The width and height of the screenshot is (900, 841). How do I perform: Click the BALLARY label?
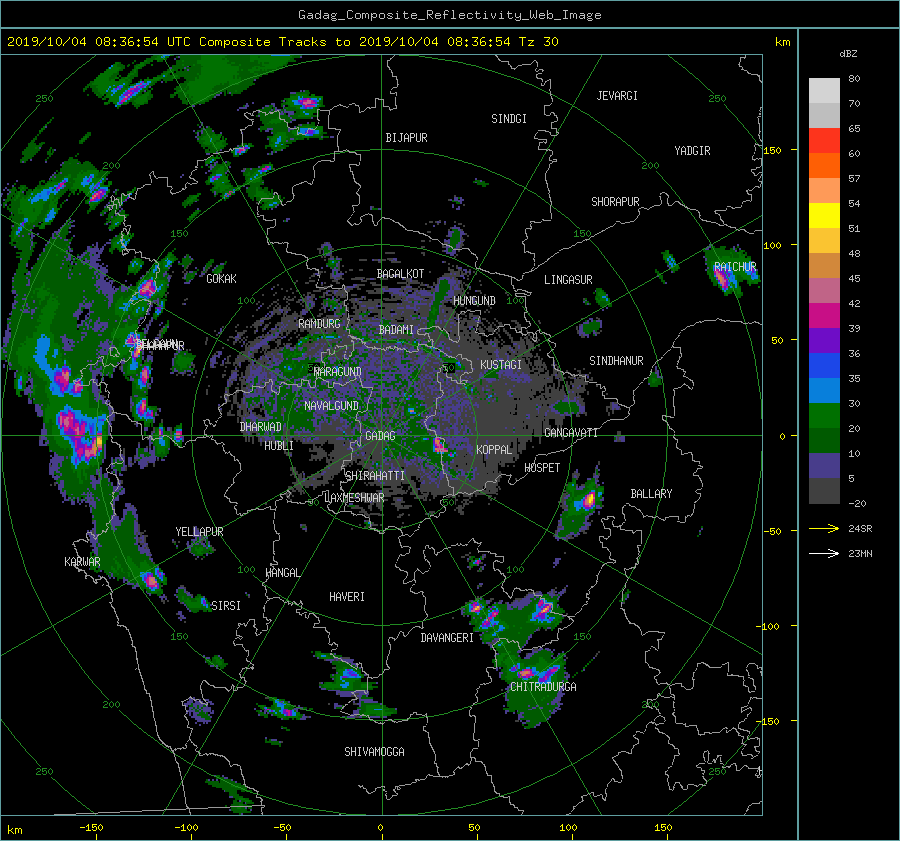(651, 494)
